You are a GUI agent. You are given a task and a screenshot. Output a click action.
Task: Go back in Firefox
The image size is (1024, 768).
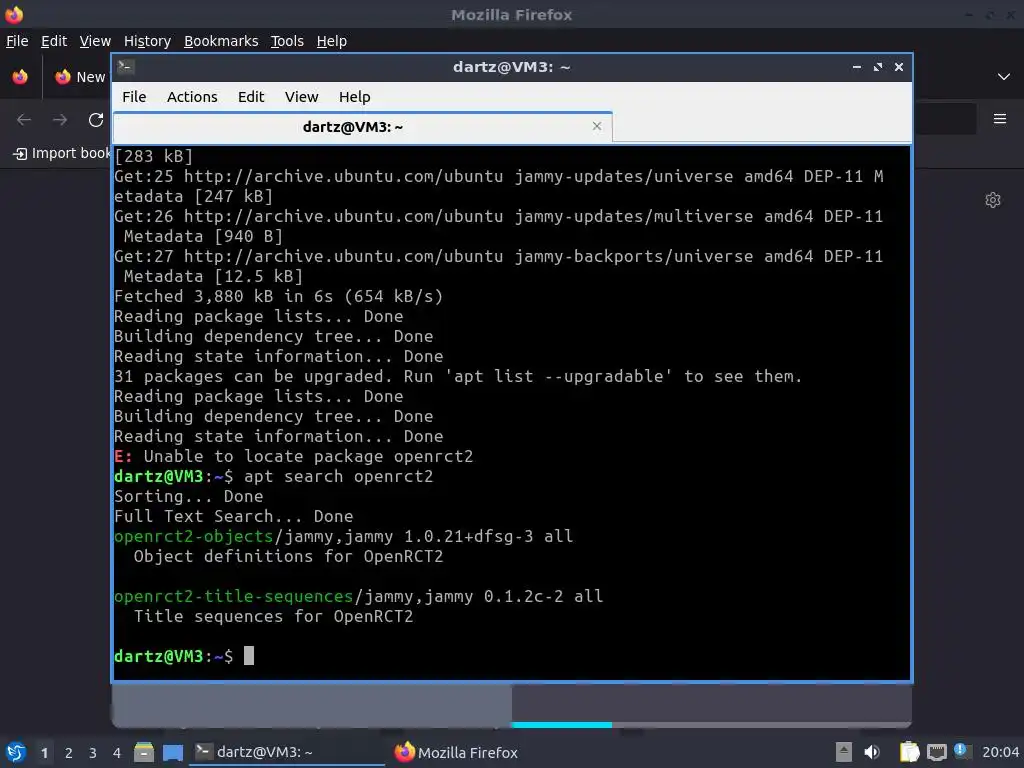(24, 120)
